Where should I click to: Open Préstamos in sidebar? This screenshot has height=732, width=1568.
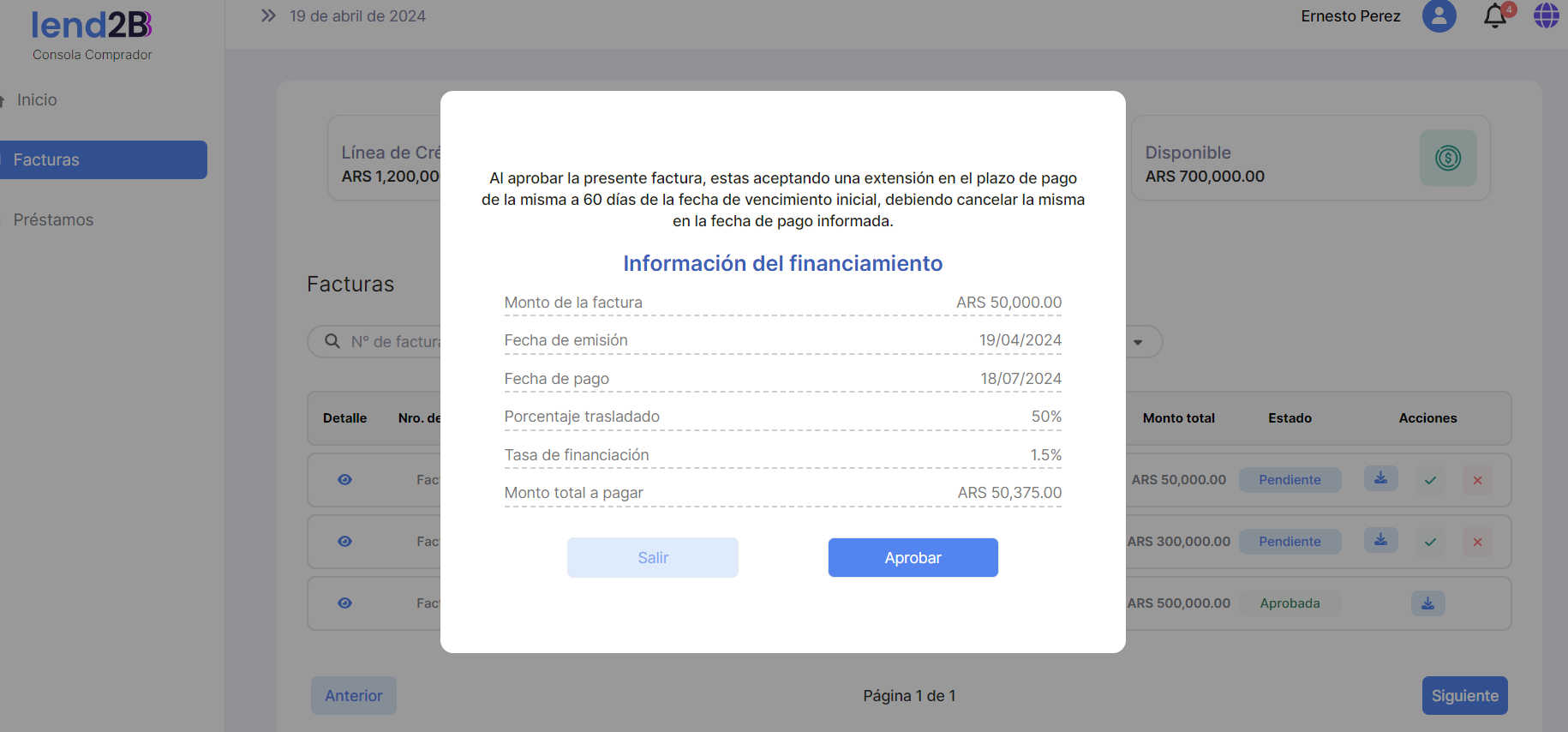[53, 220]
